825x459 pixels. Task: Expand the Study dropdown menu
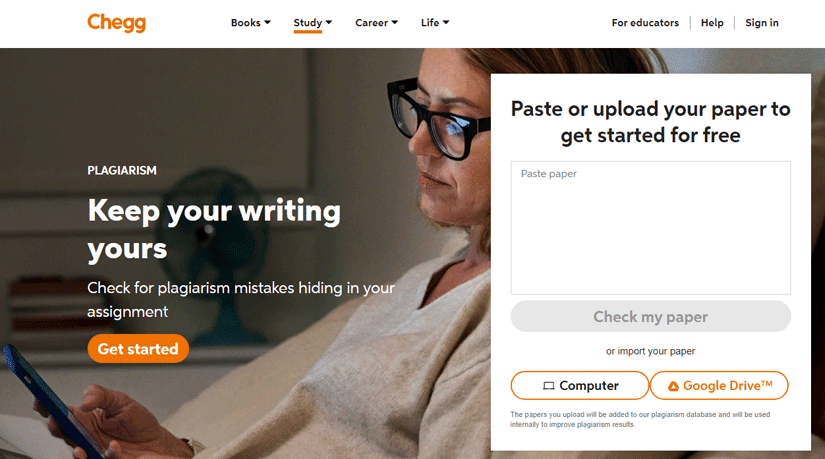click(313, 23)
